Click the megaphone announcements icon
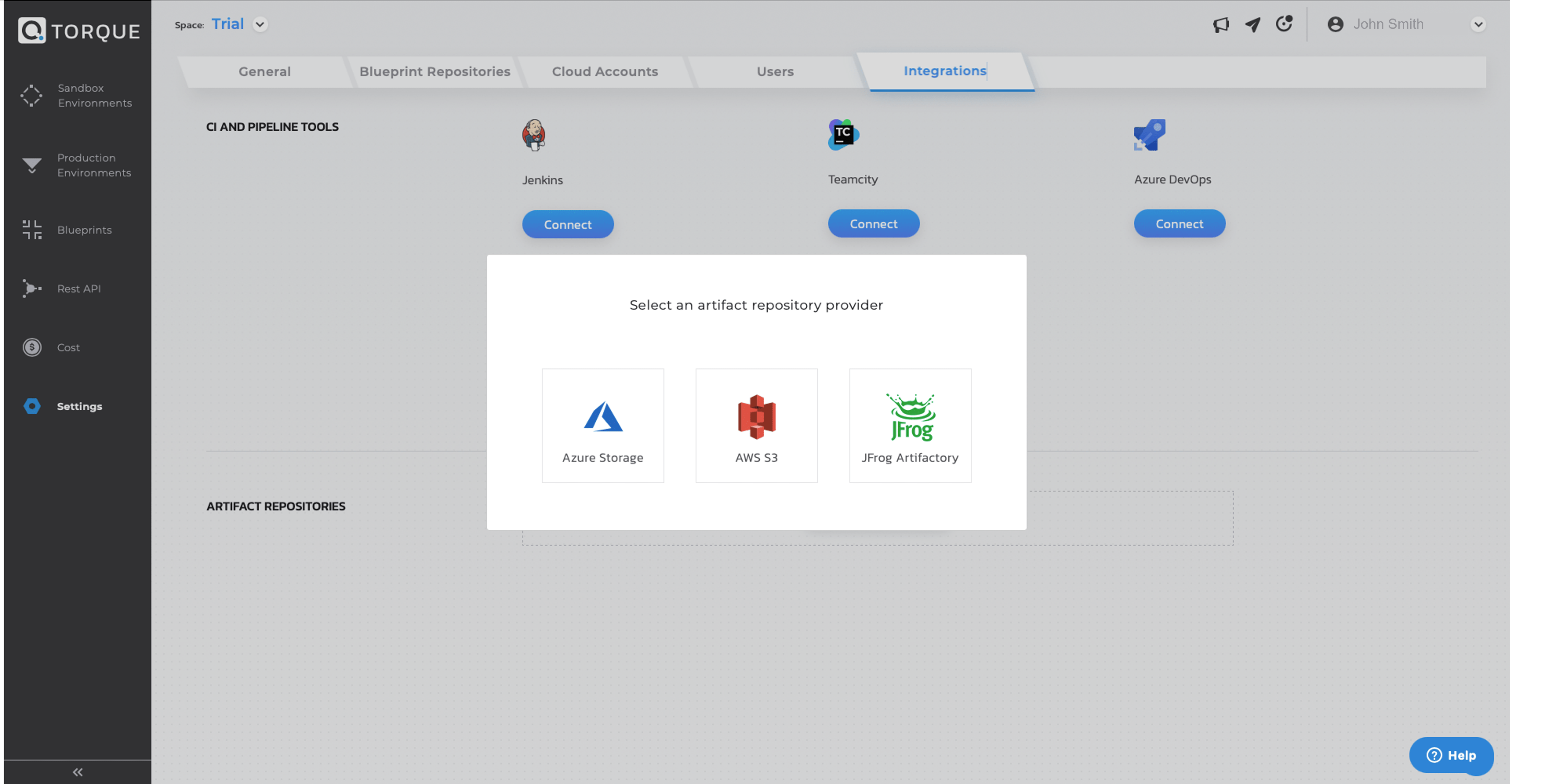This screenshot has height=784, width=1542. [1220, 25]
